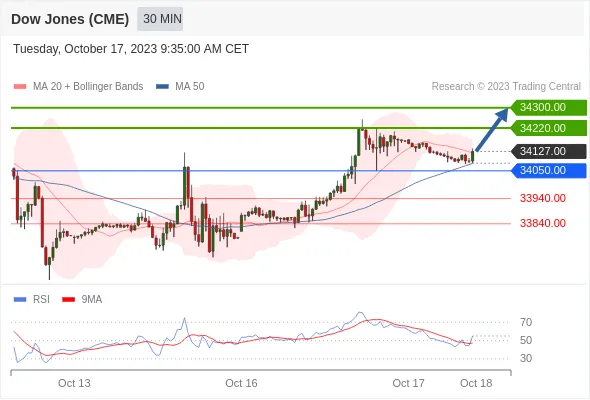Click the RSI 50 level label
The width and height of the screenshot is (590, 400).
pyautogui.click(x=526, y=341)
